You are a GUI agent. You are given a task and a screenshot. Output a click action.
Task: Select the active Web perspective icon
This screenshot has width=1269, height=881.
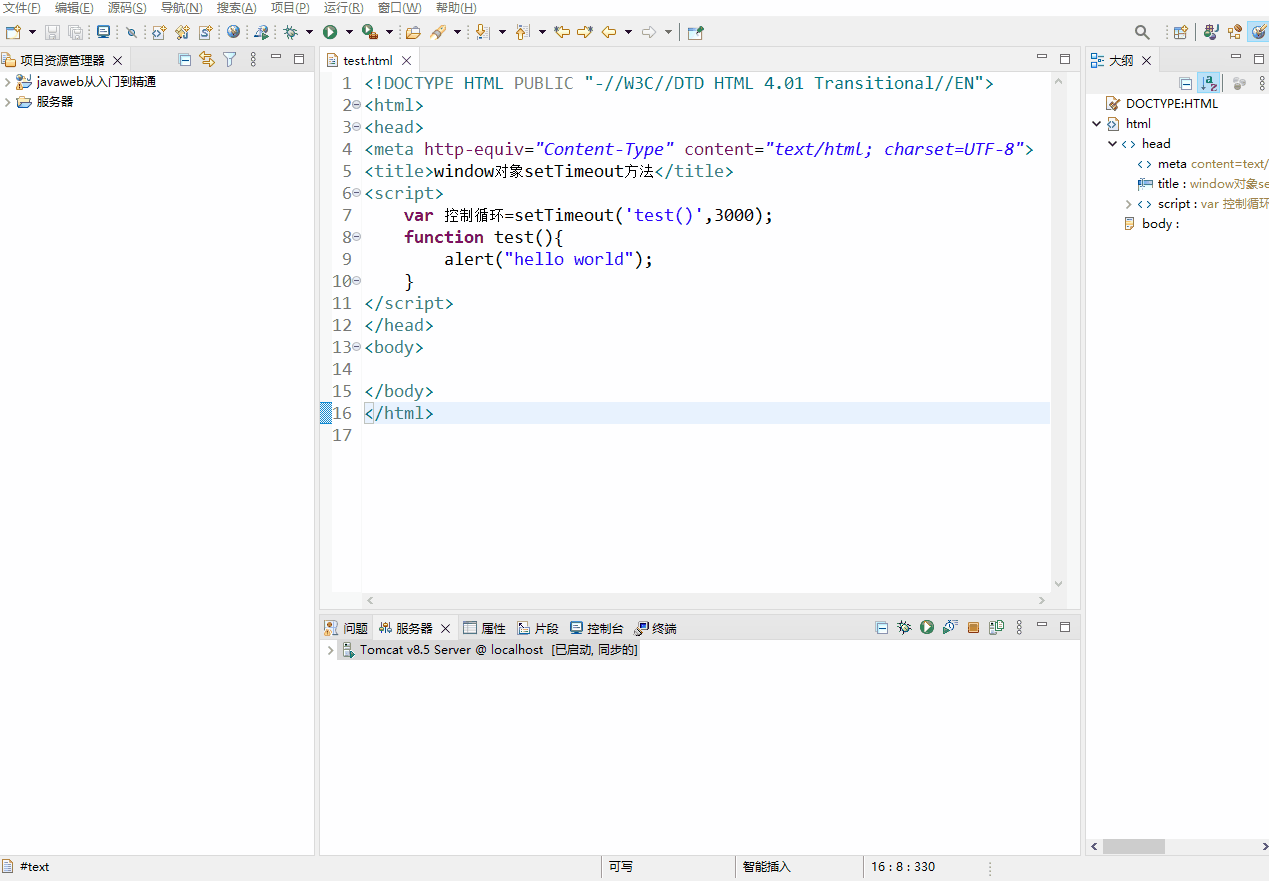tap(1258, 32)
